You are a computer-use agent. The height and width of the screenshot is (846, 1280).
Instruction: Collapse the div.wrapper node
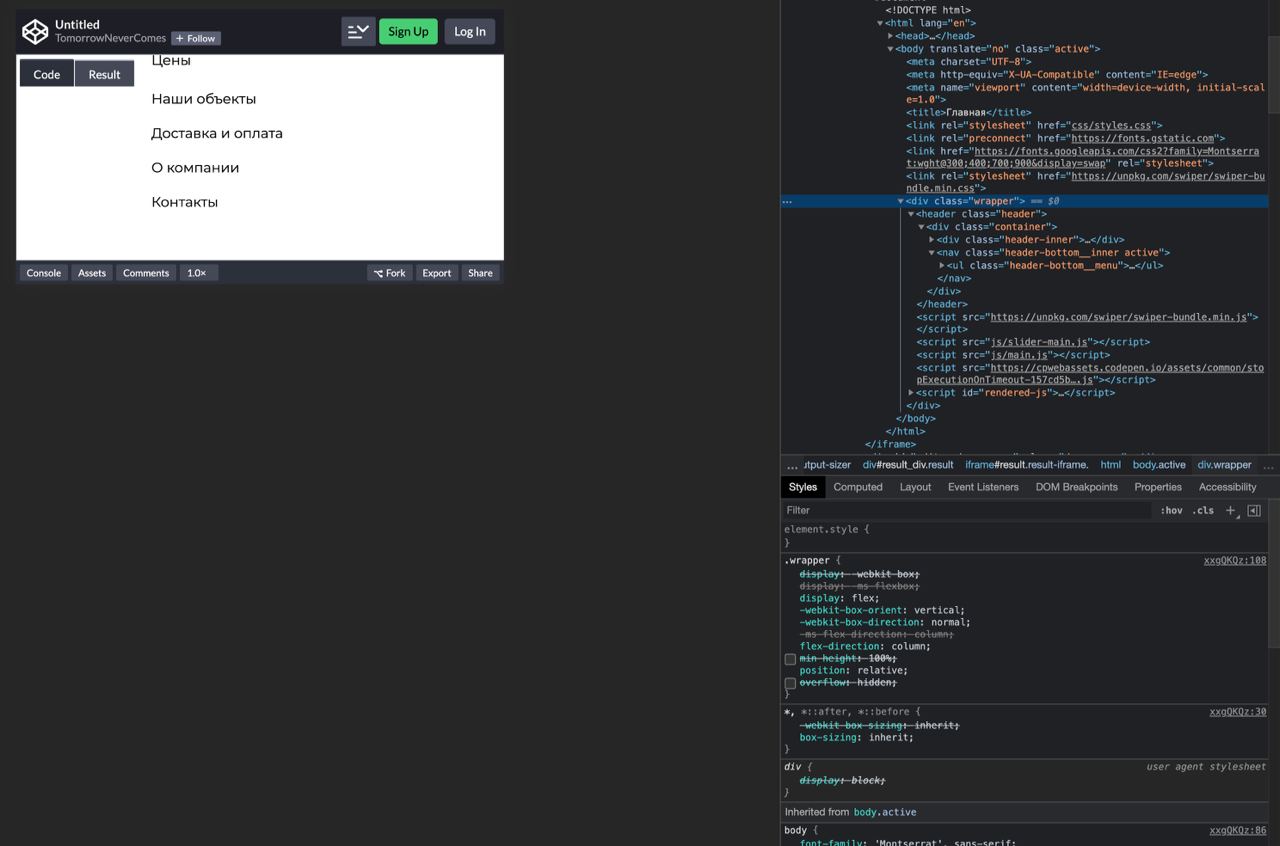[900, 201]
